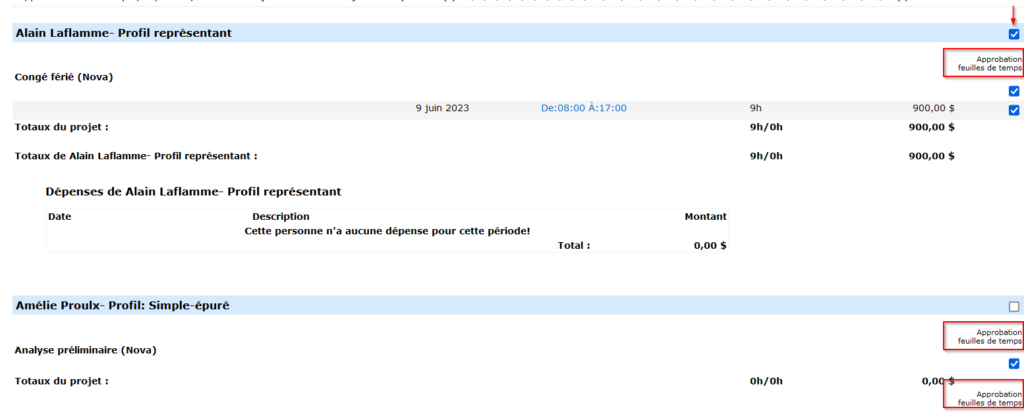Click the Description column header in expenses
Viewport: 1024px width, 412px height.
[x=280, y=216]
